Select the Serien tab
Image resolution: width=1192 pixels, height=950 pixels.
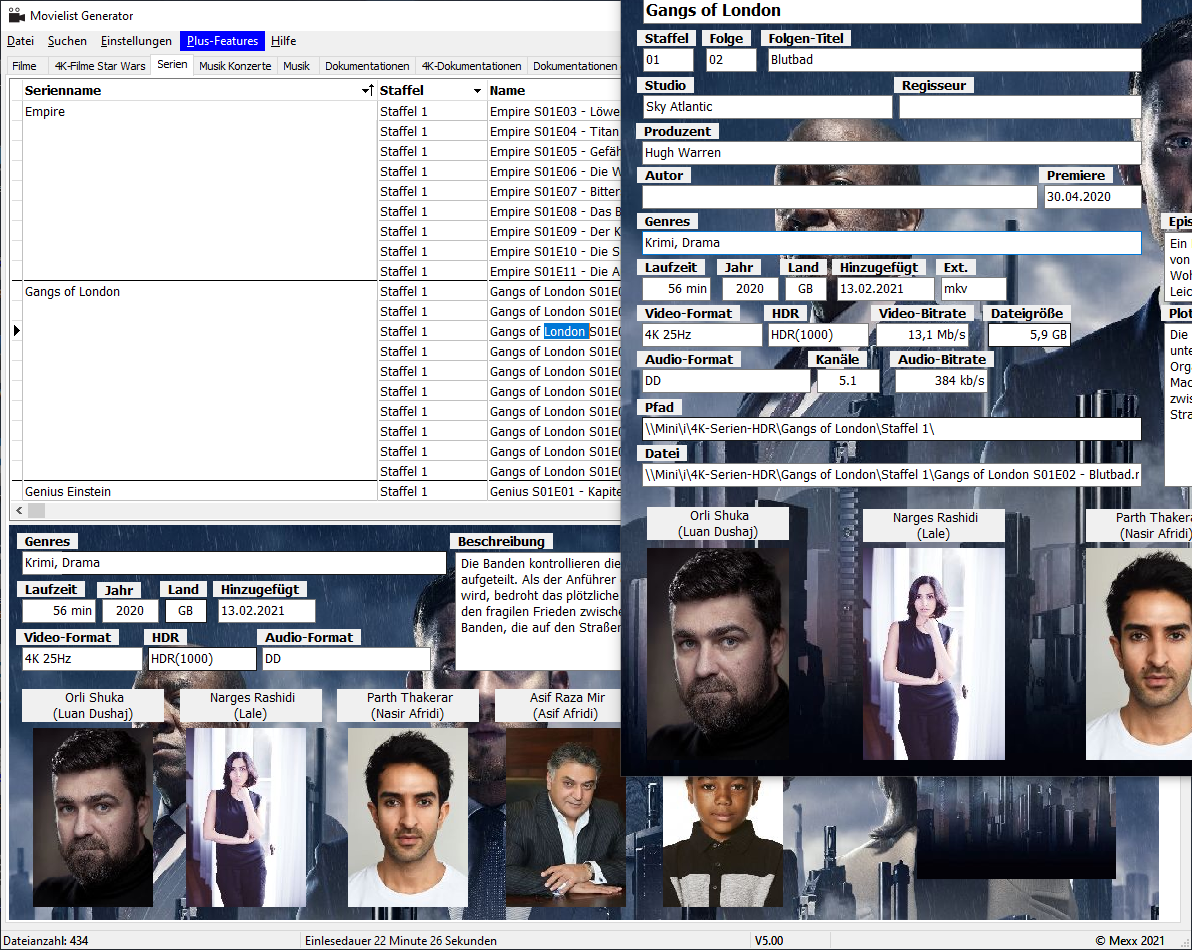coord(172,65)
